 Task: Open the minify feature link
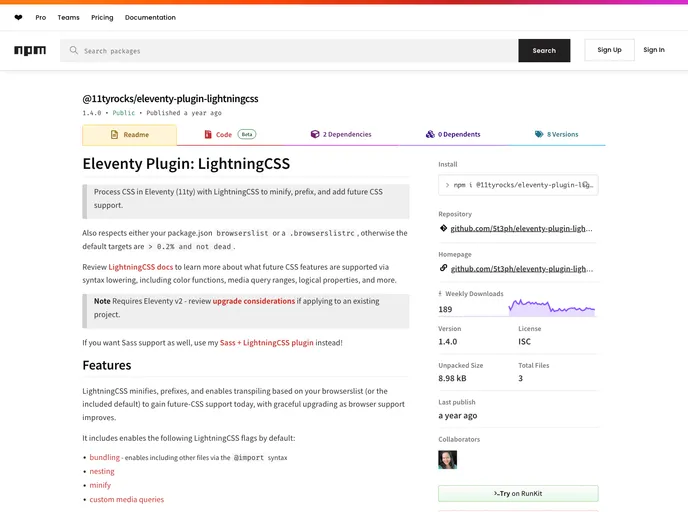tap(100, 485)
